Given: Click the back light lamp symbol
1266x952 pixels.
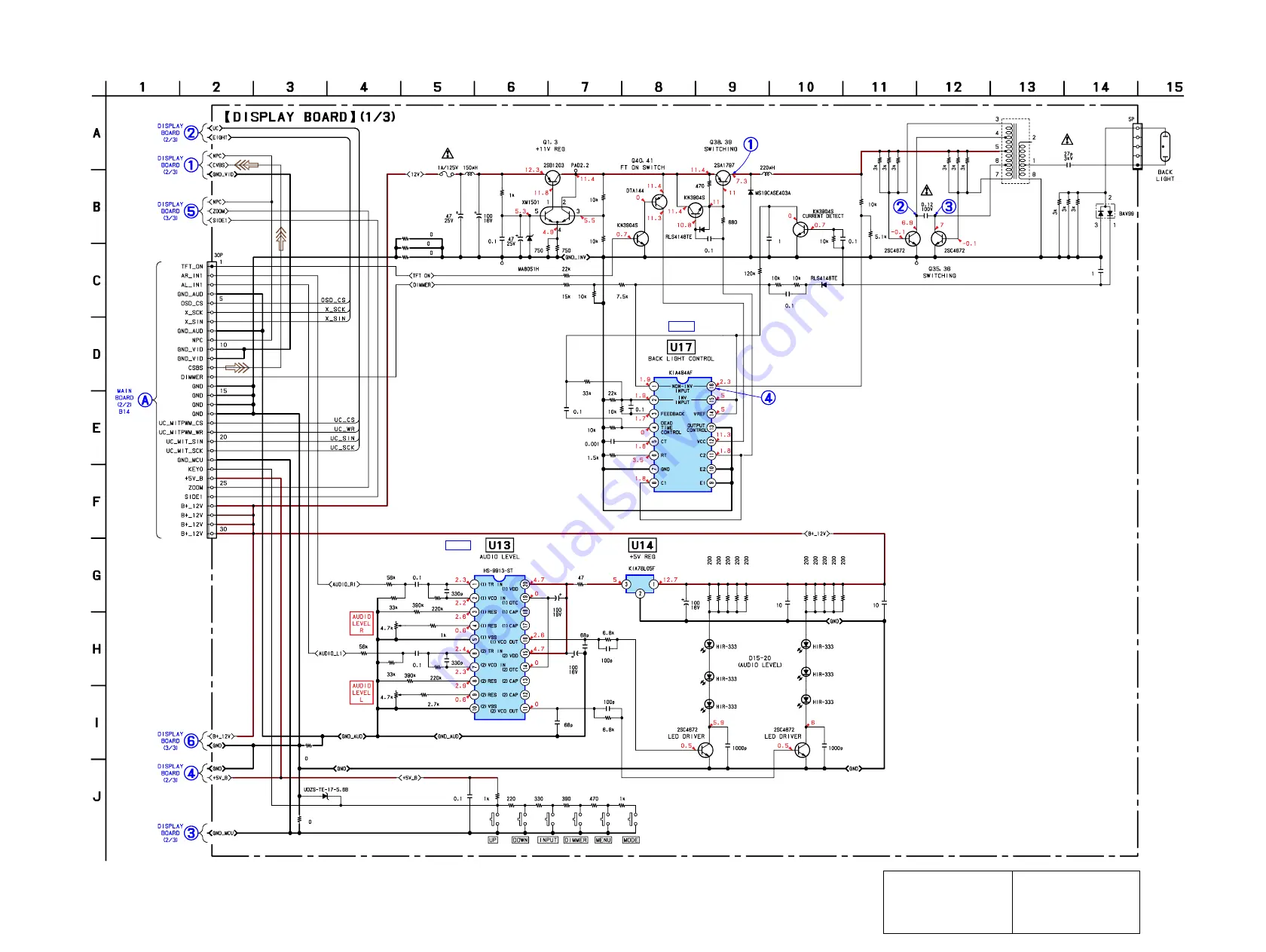Looking at the screenshot, I should click(1165, 147).
